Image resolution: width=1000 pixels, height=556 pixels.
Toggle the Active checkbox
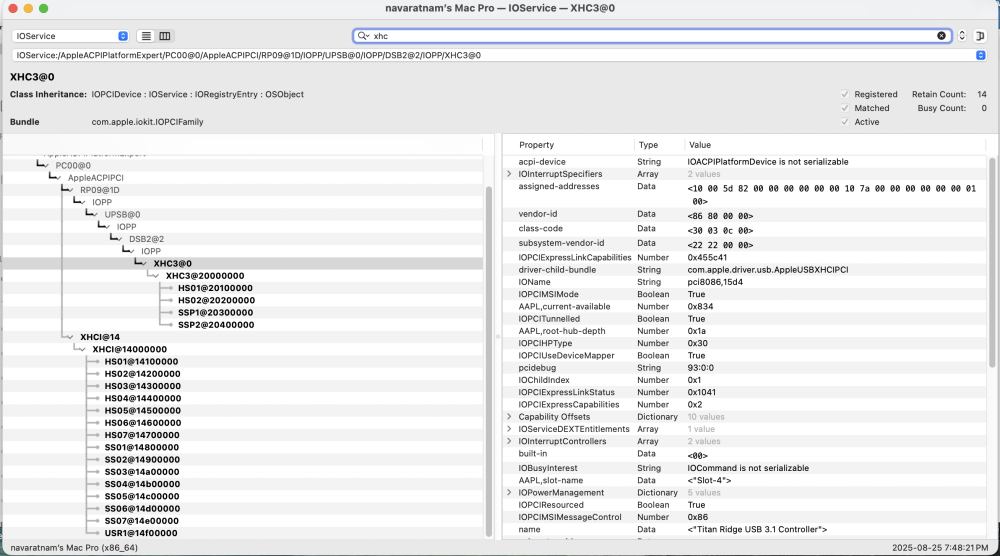[845, 122]
